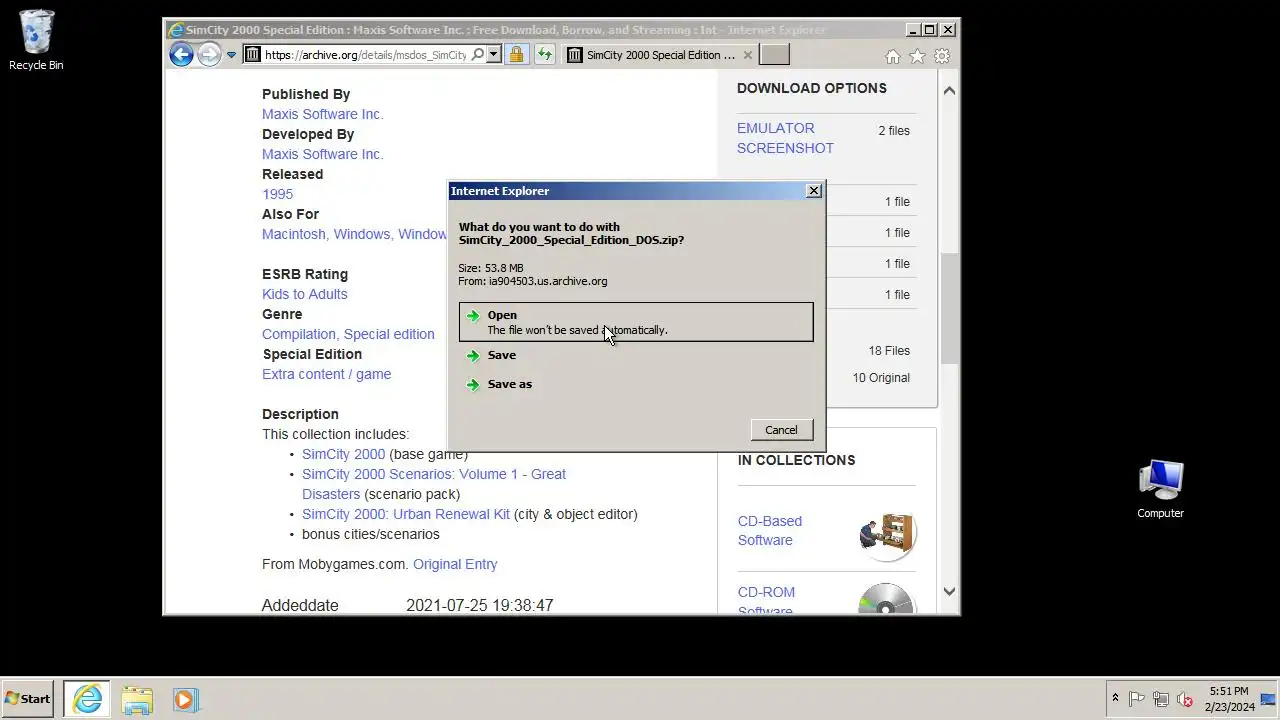This screenshot has height=720, width=1280.
Task: Click Internet Explorer taskbar icon
Action: click(x=88, y=699)
